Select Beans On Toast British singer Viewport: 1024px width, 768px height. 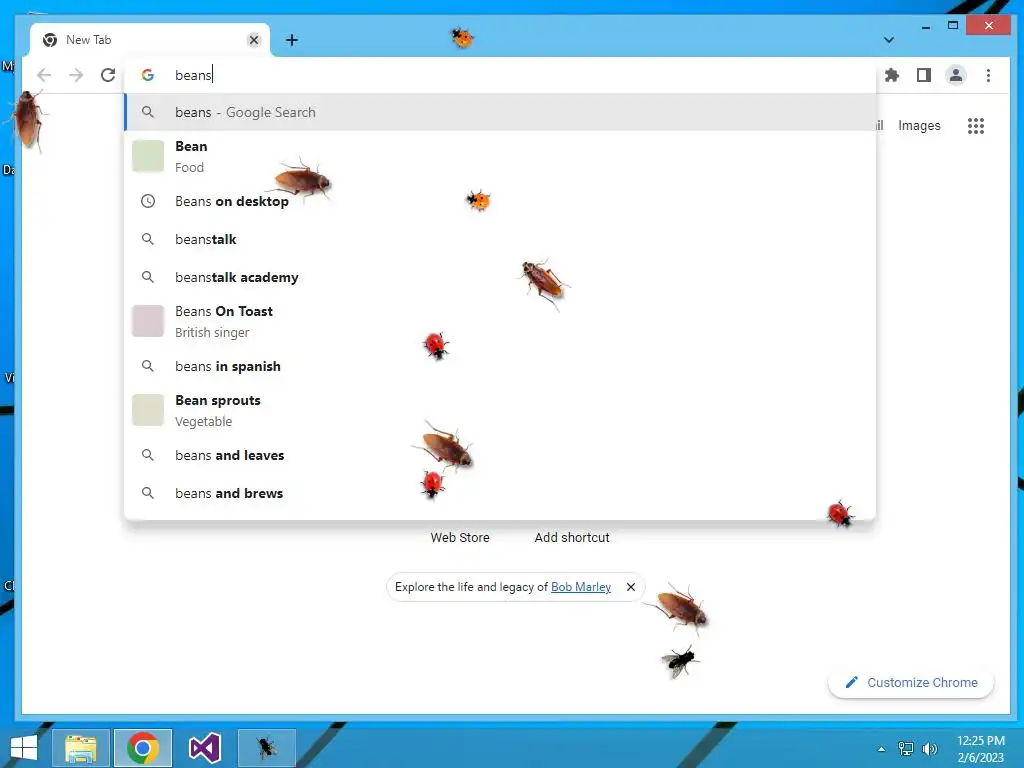pos(500,321)
